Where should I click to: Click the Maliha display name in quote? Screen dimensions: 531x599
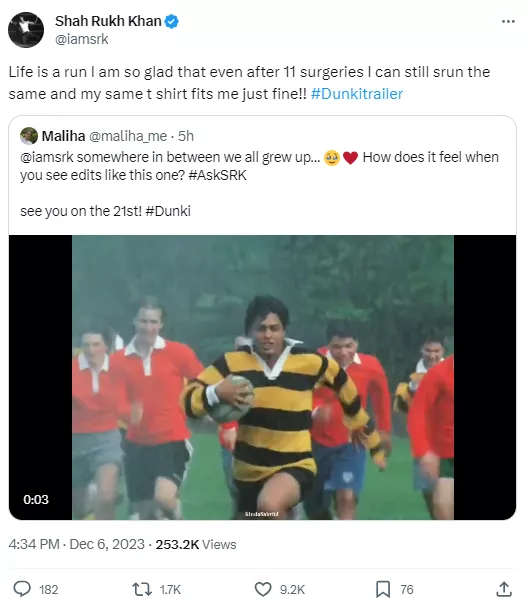point(63,136)
